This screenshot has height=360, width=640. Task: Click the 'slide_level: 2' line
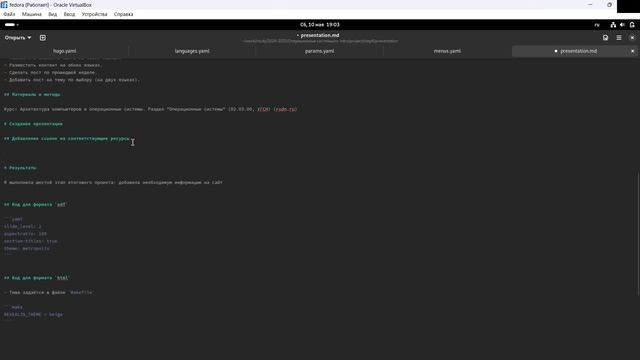[x=22, y=226]
